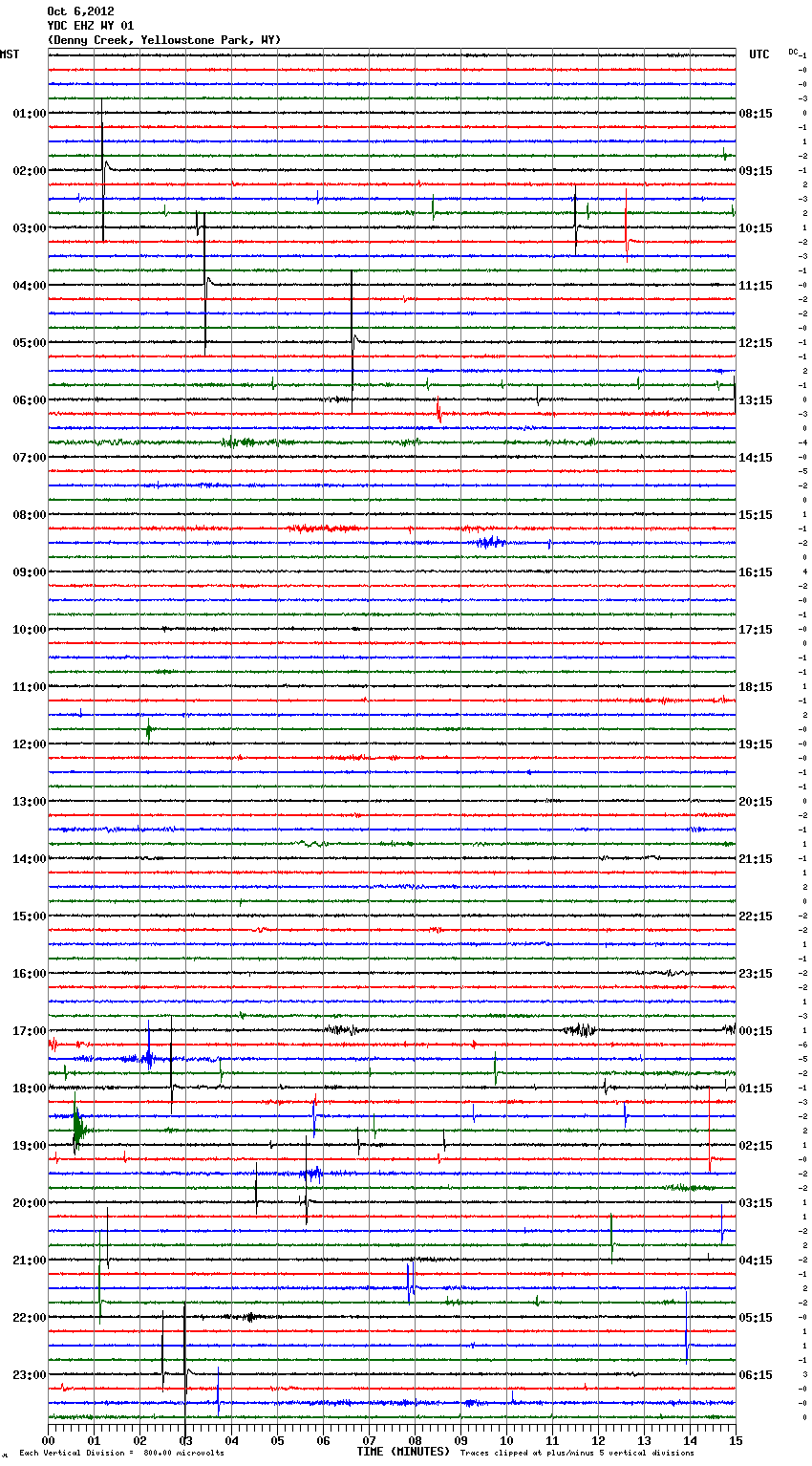Click the "Traces clipped at plus/minus 5 vertical divisions" note
Viewport: 812px width, 1466px height.
[577, 1454]
